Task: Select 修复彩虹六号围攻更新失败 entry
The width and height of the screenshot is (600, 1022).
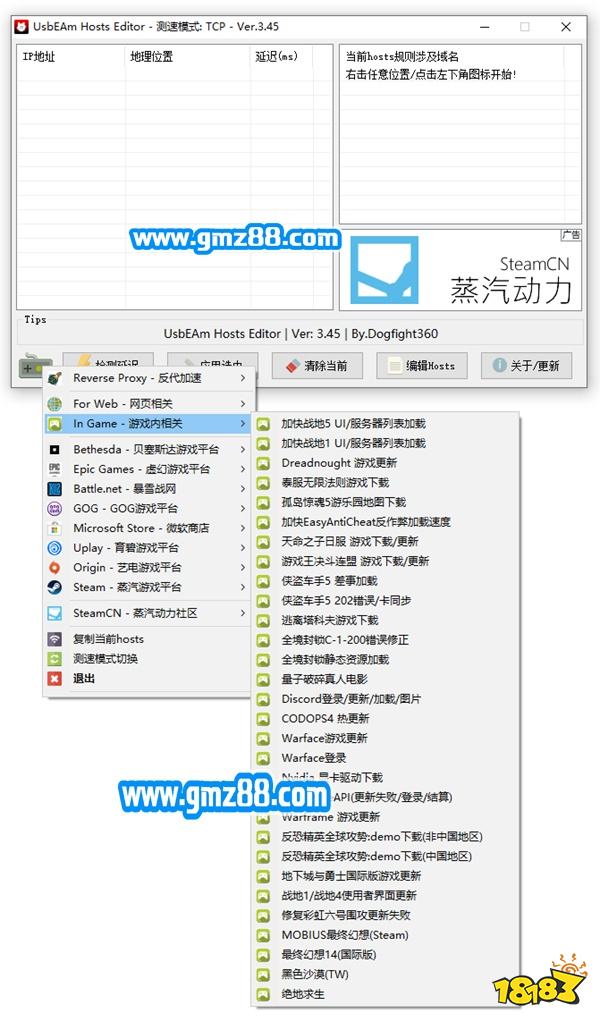Action: [386, 915]
